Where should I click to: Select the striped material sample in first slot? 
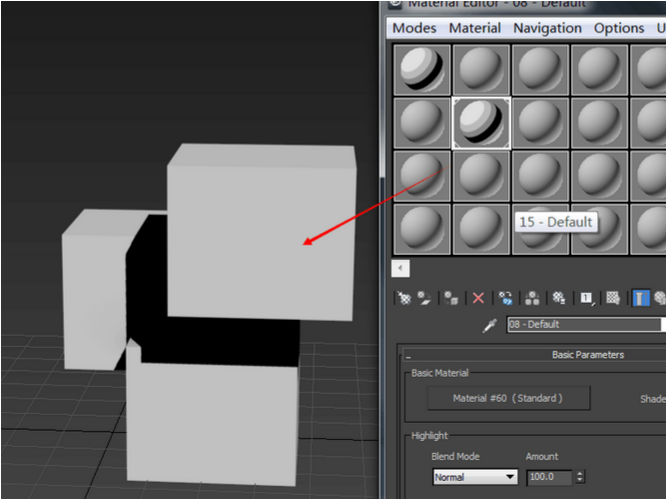(421, 70)
